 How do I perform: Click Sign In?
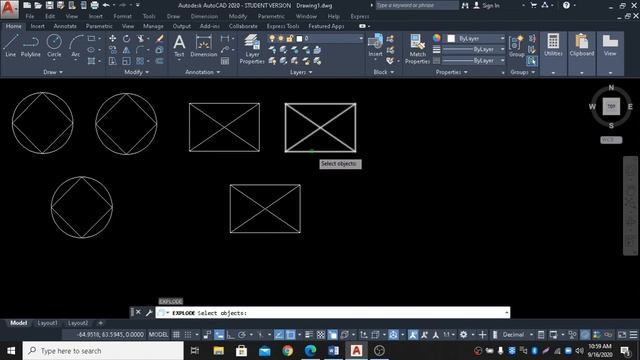491,5
